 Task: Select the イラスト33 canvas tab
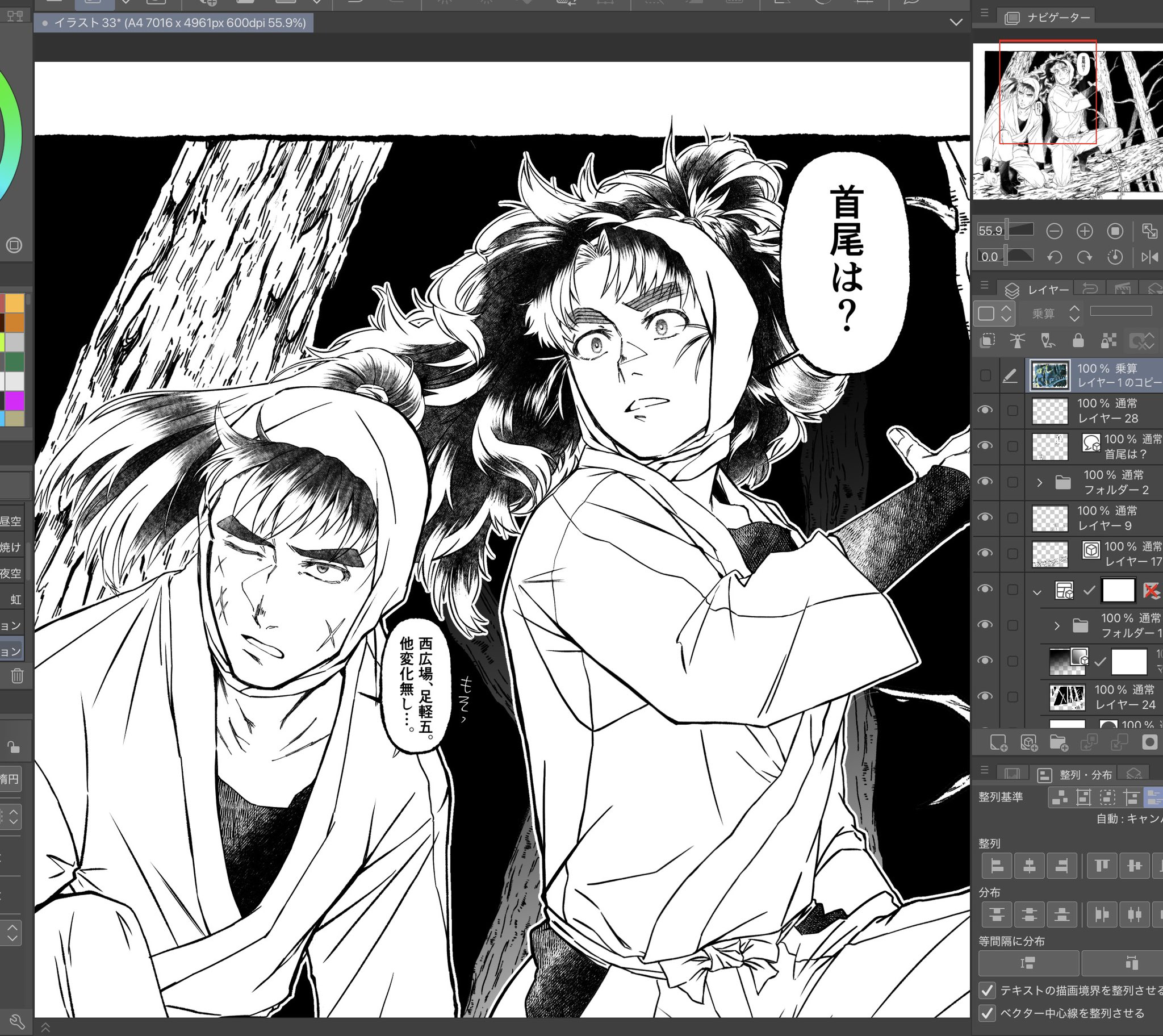coord(174,23)
